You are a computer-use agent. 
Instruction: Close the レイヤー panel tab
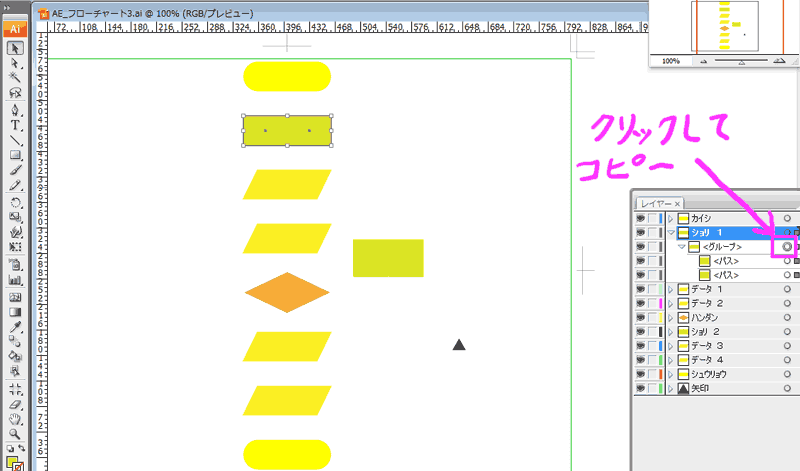(x=677, y=204)
